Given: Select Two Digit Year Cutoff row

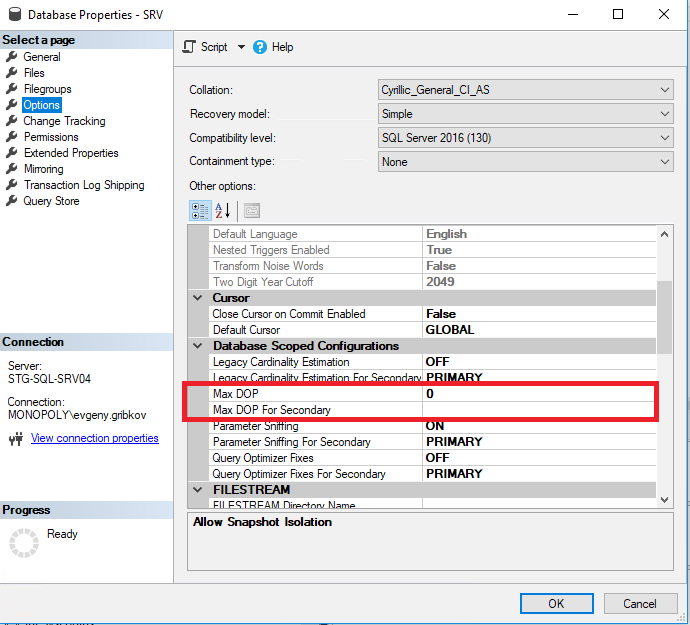Looking at the screenshot, I should click(433, 282).
